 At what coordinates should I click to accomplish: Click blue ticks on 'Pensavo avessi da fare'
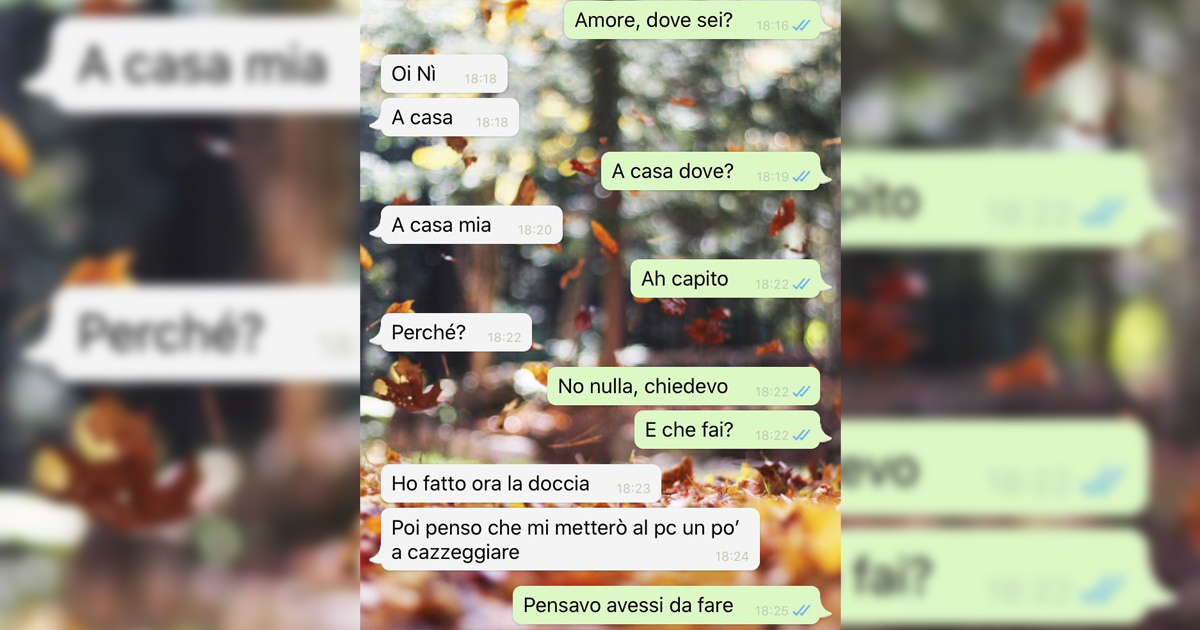point(802,610)
